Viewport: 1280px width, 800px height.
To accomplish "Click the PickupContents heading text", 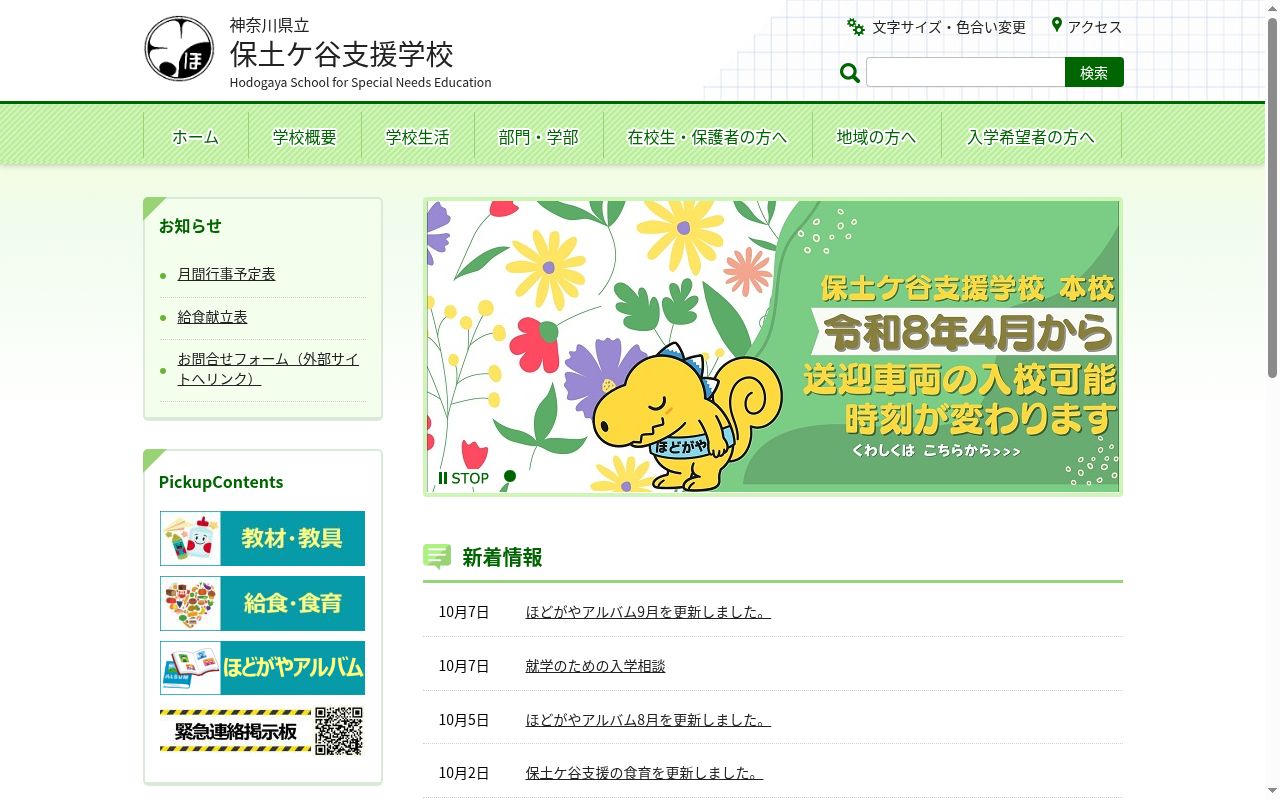I will pyautogui.click(x=221, y=482).
